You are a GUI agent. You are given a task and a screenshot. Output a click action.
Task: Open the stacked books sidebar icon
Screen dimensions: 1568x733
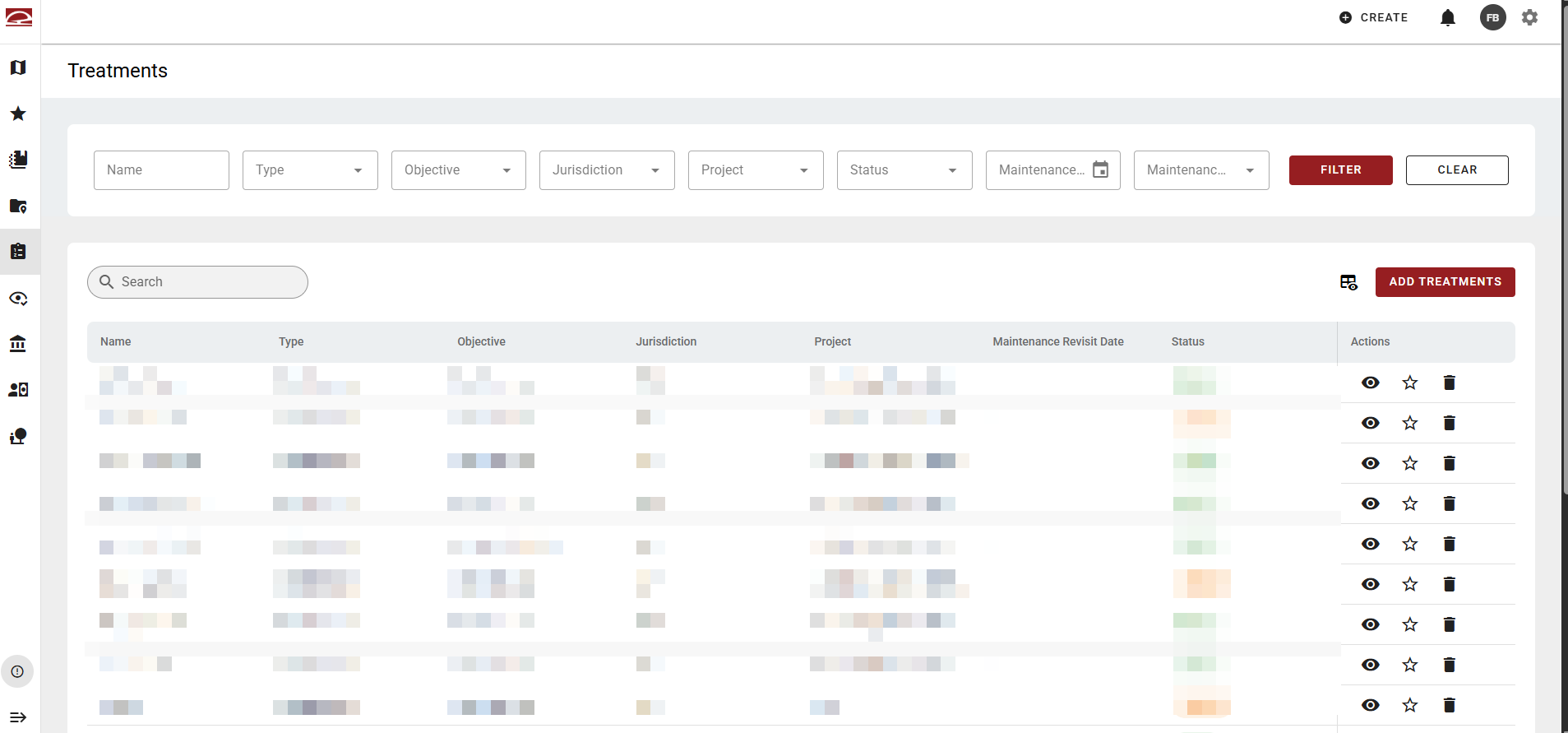pyautogui.click(x=18, y=160)
